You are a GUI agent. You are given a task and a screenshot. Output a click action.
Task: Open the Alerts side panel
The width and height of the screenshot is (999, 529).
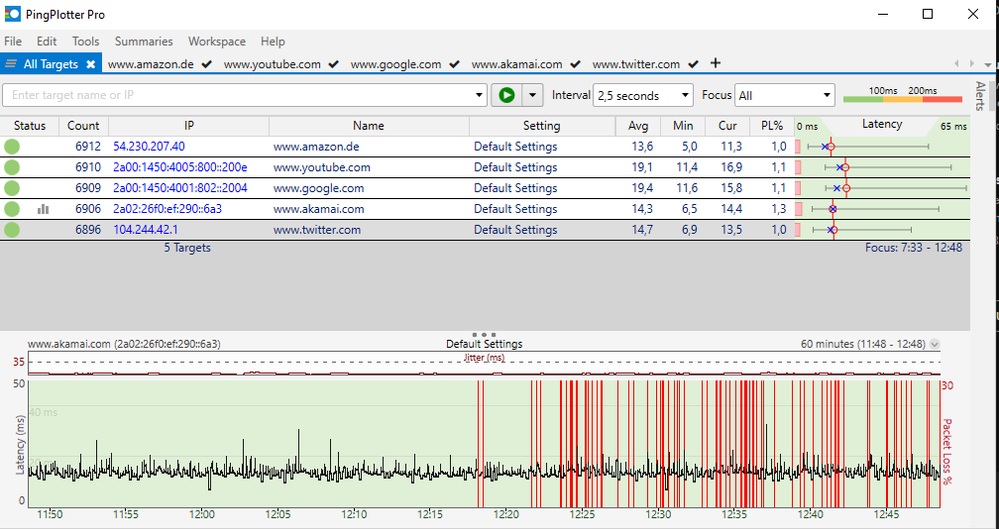pyautogui.click(x=980, y=96)
